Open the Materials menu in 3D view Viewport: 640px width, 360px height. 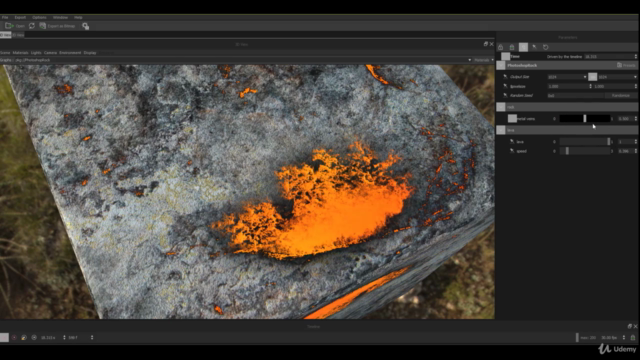tap(20, 53)
